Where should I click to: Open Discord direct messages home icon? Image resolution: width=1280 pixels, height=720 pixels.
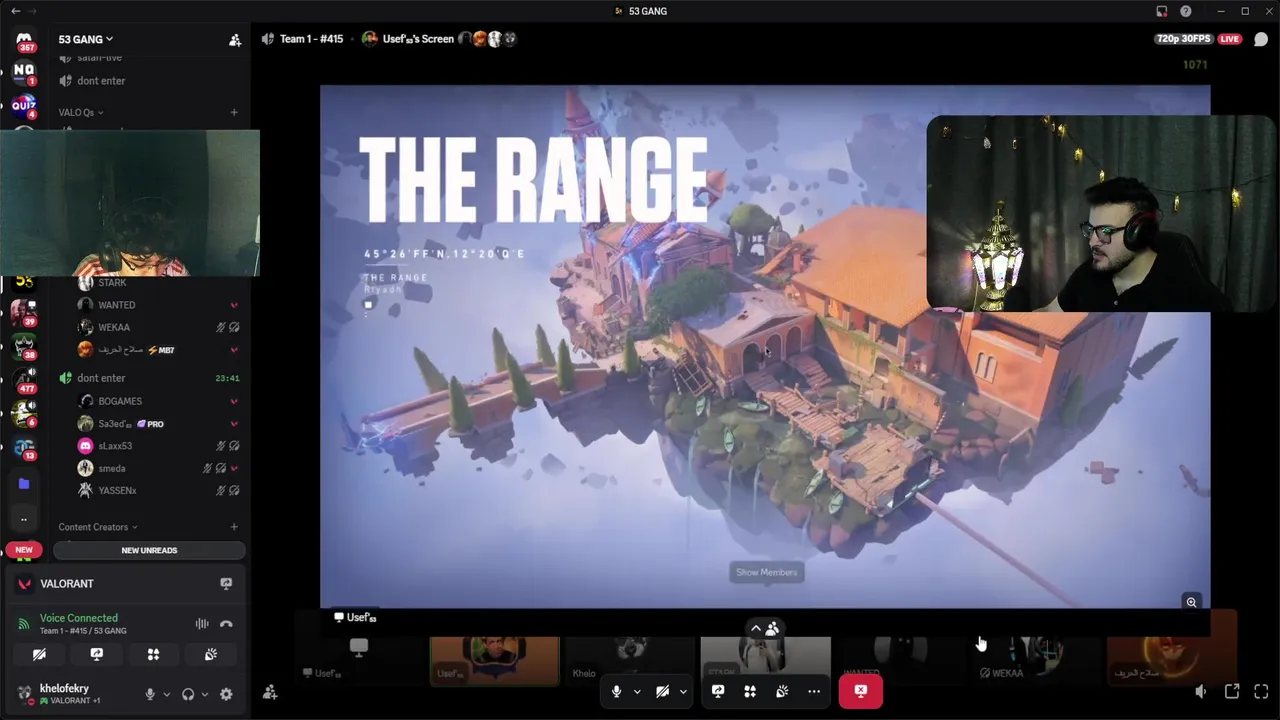click(x=24, y=39)
